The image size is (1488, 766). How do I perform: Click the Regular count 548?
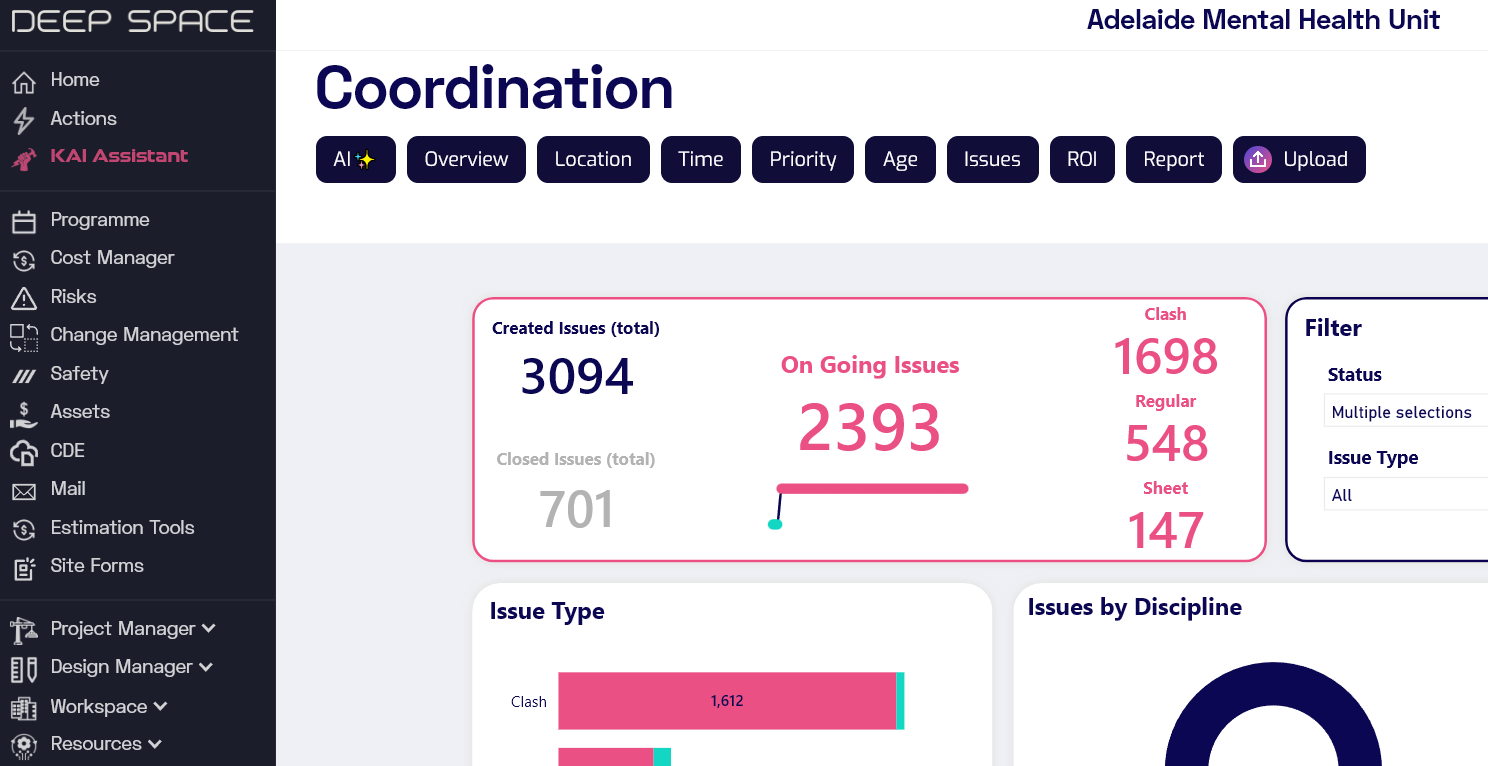click(x=1166, y=443)
